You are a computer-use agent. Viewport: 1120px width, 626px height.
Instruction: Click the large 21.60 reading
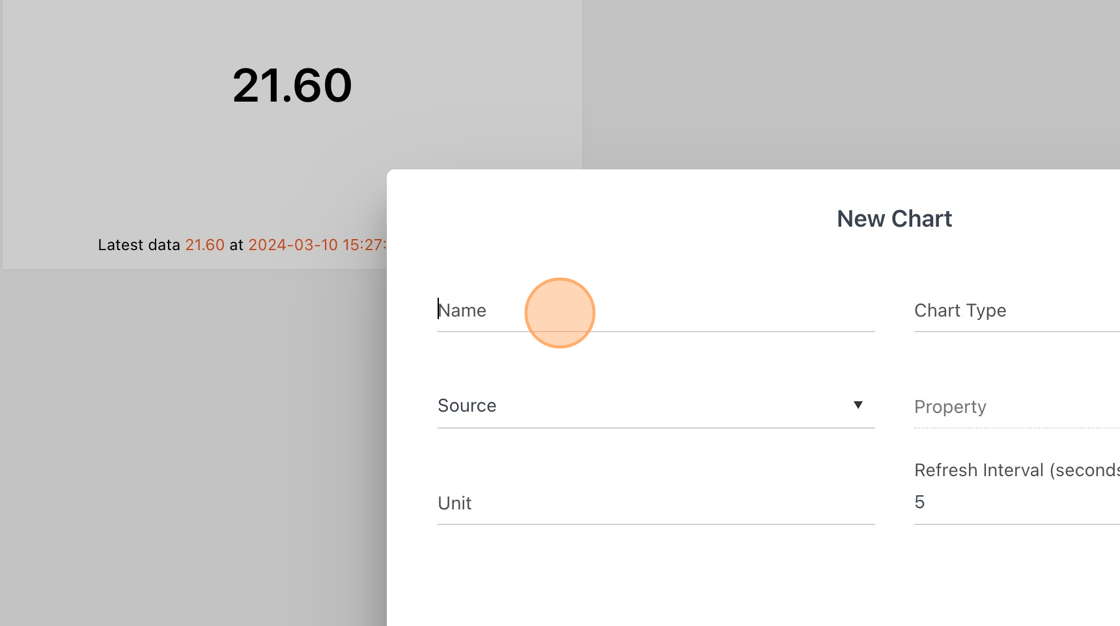(x=292, y=86)
